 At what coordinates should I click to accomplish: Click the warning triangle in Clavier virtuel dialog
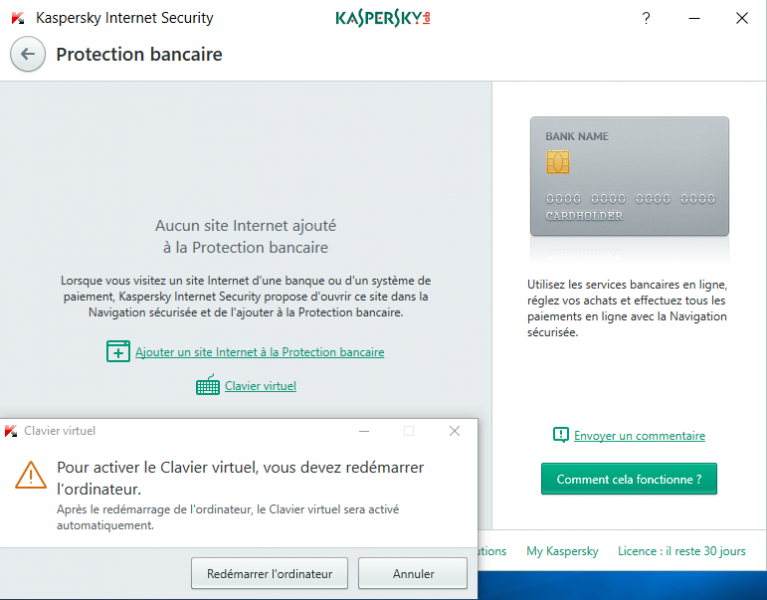(x=31, y=475)
